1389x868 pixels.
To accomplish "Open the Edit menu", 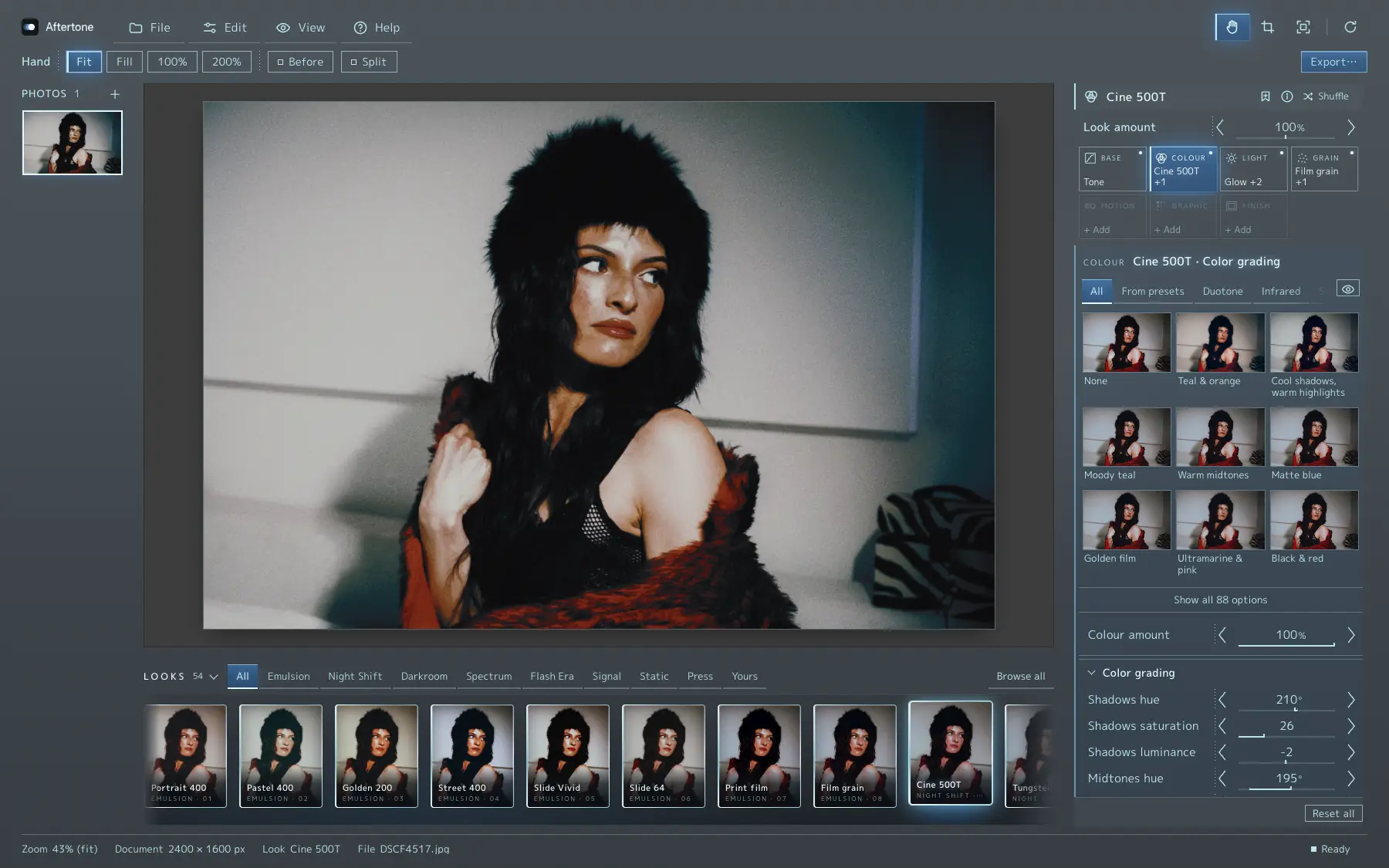I will pos(225,28).
